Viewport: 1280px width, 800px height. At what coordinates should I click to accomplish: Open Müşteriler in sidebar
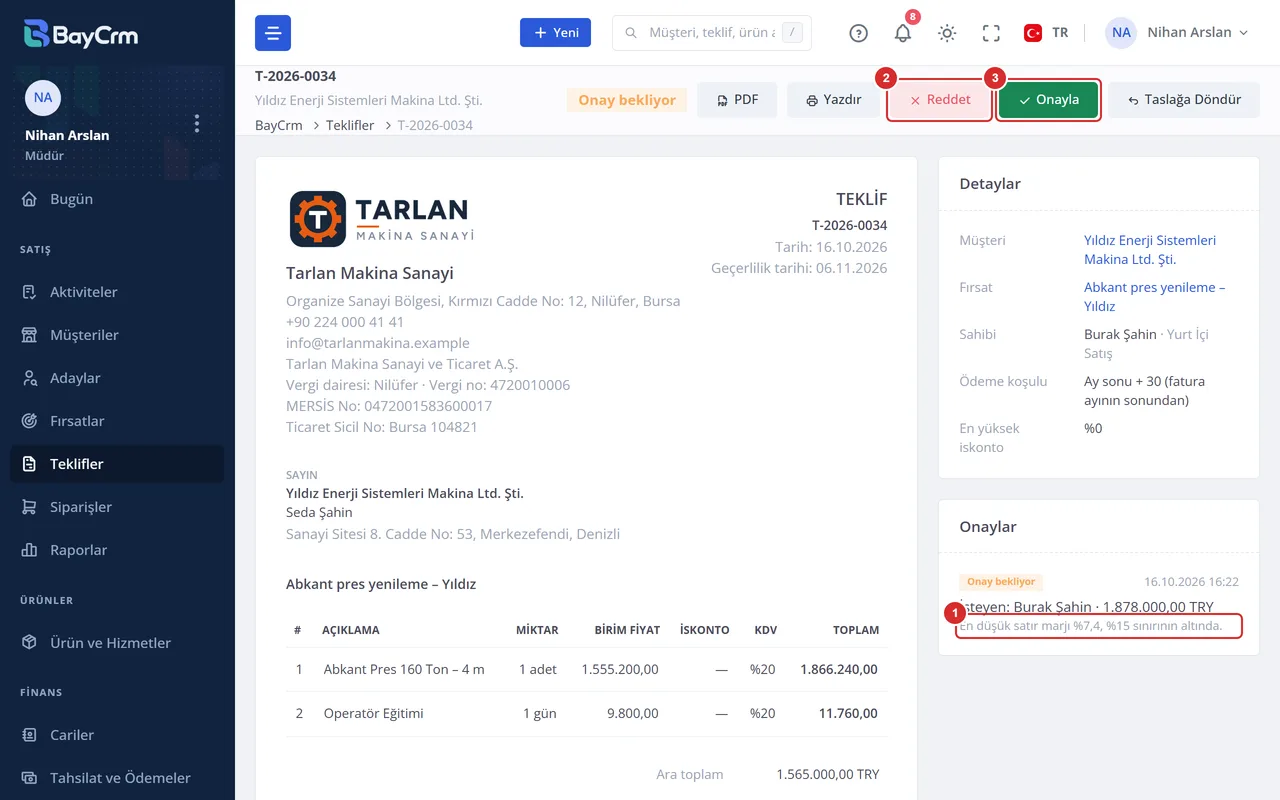(x=117, y=335)
